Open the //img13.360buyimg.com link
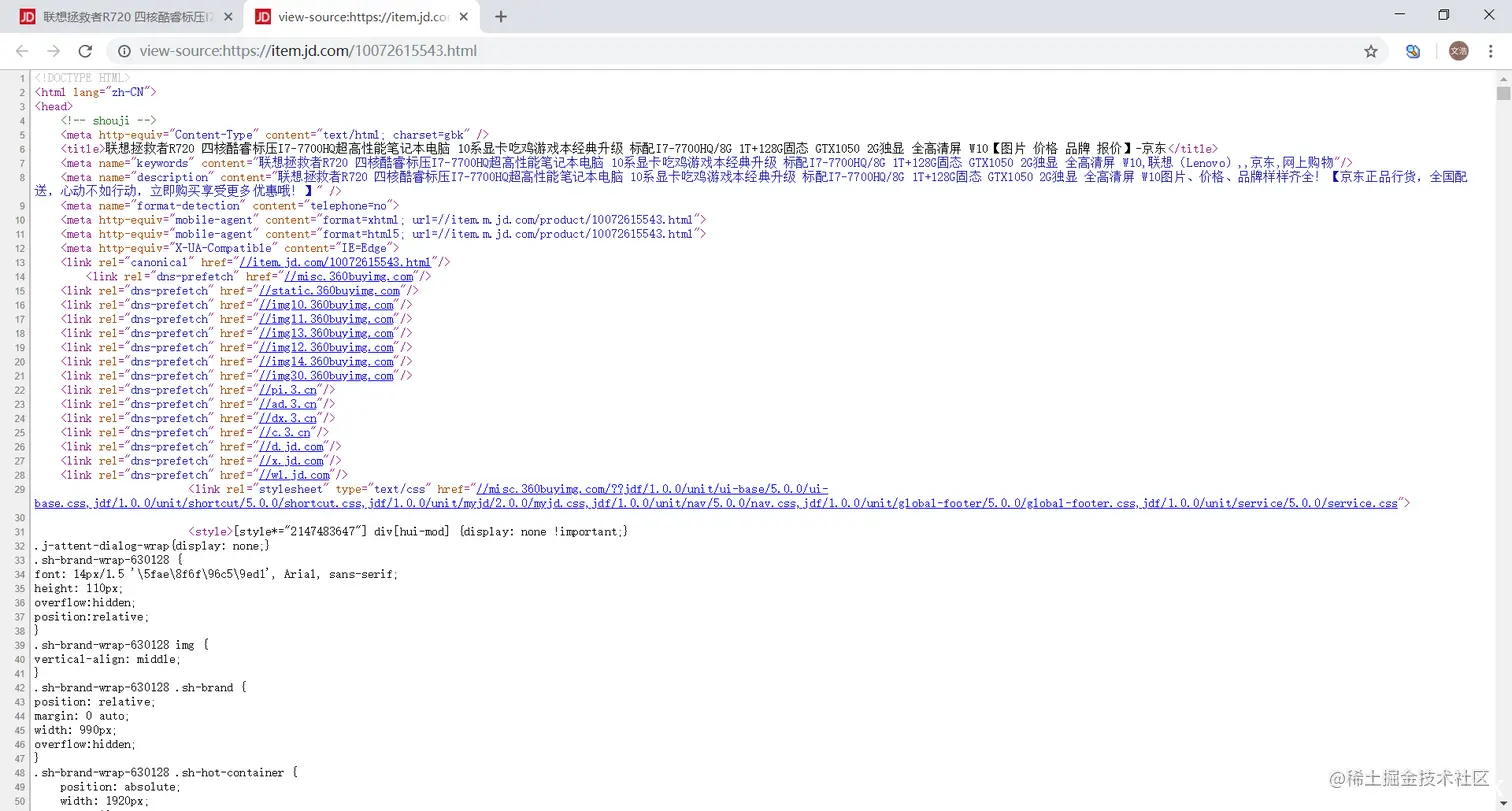Image resolution: width=1512 pixels, height=811 pixels. tap(326, 333)
